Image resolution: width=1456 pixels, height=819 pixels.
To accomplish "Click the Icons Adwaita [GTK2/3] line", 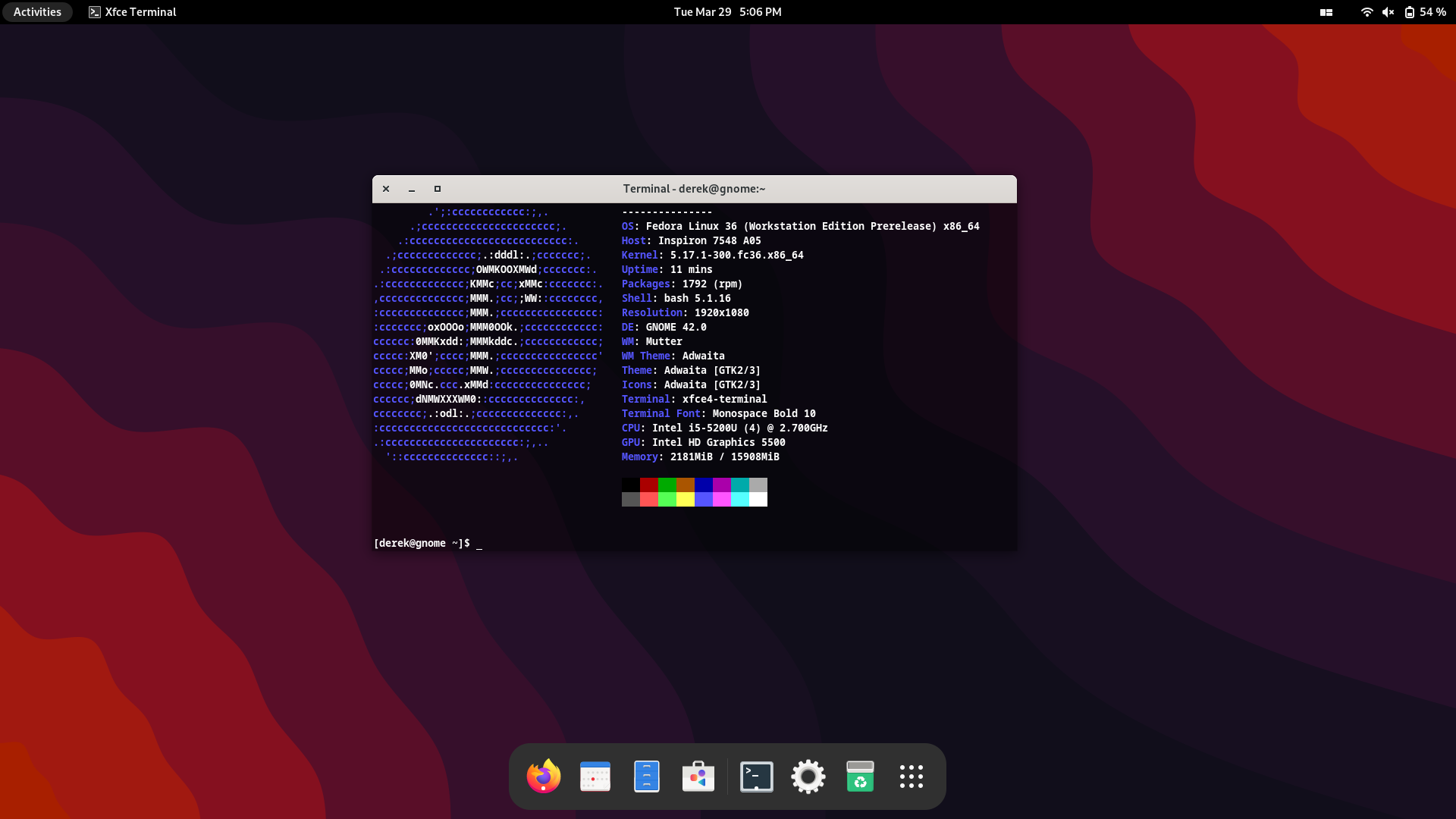I will (x=692, y=384).
